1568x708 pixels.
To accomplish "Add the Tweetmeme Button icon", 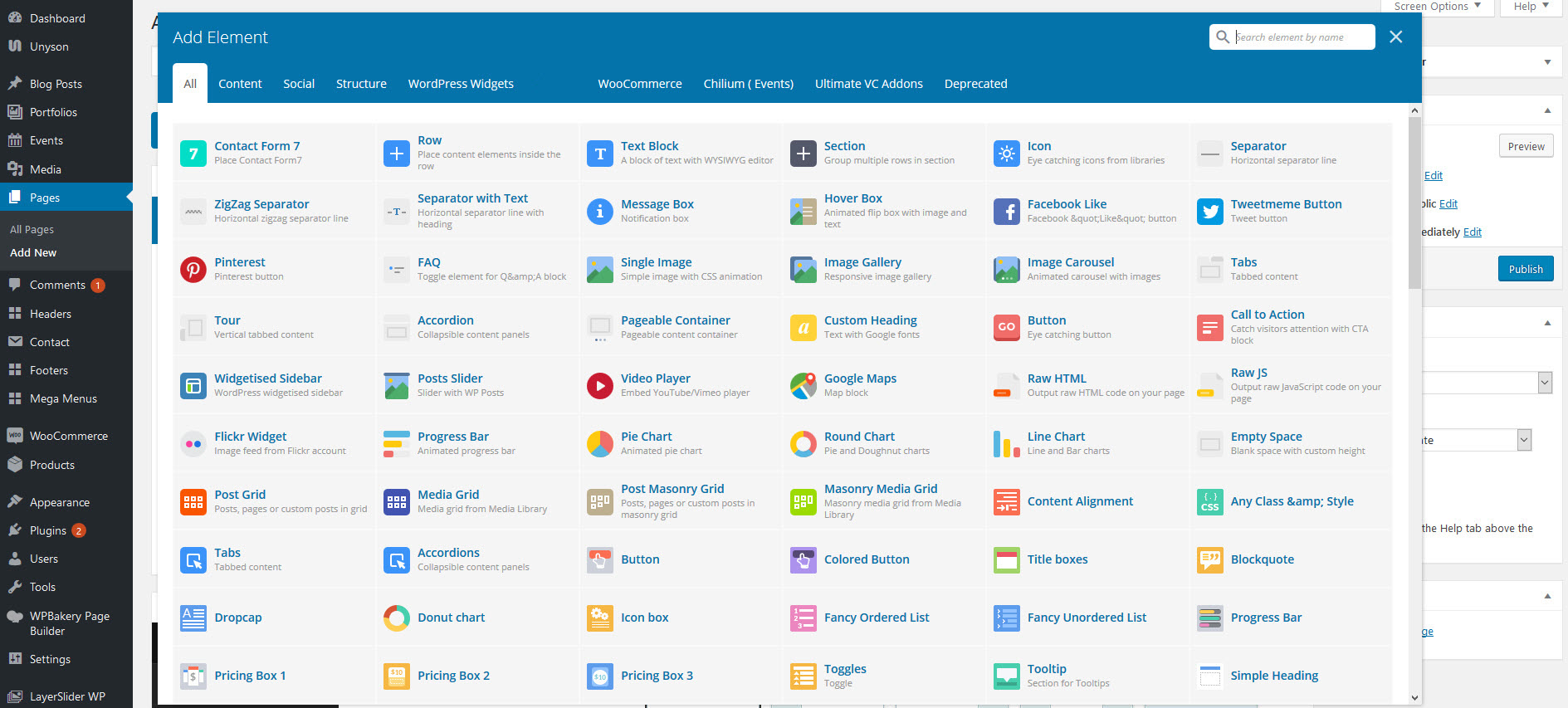I will [1210, 212].
